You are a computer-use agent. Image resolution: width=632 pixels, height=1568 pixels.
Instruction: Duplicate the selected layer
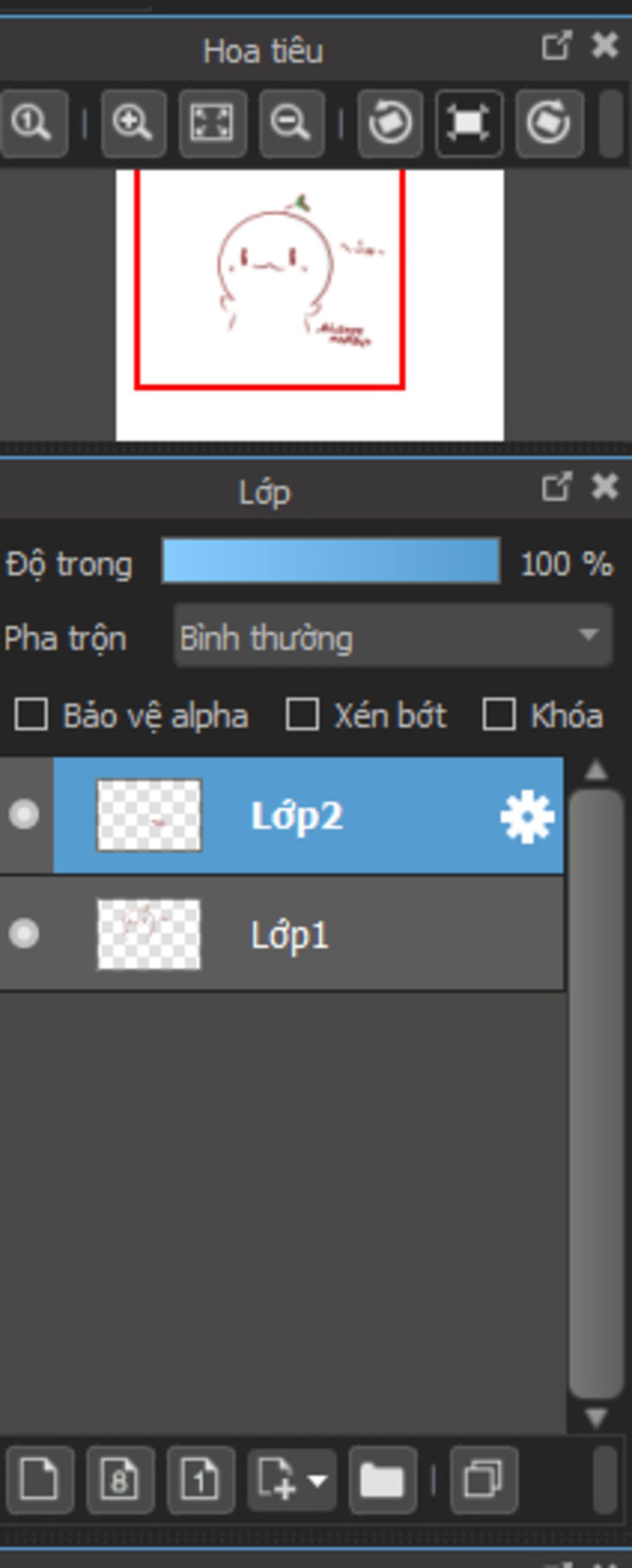483,1480
